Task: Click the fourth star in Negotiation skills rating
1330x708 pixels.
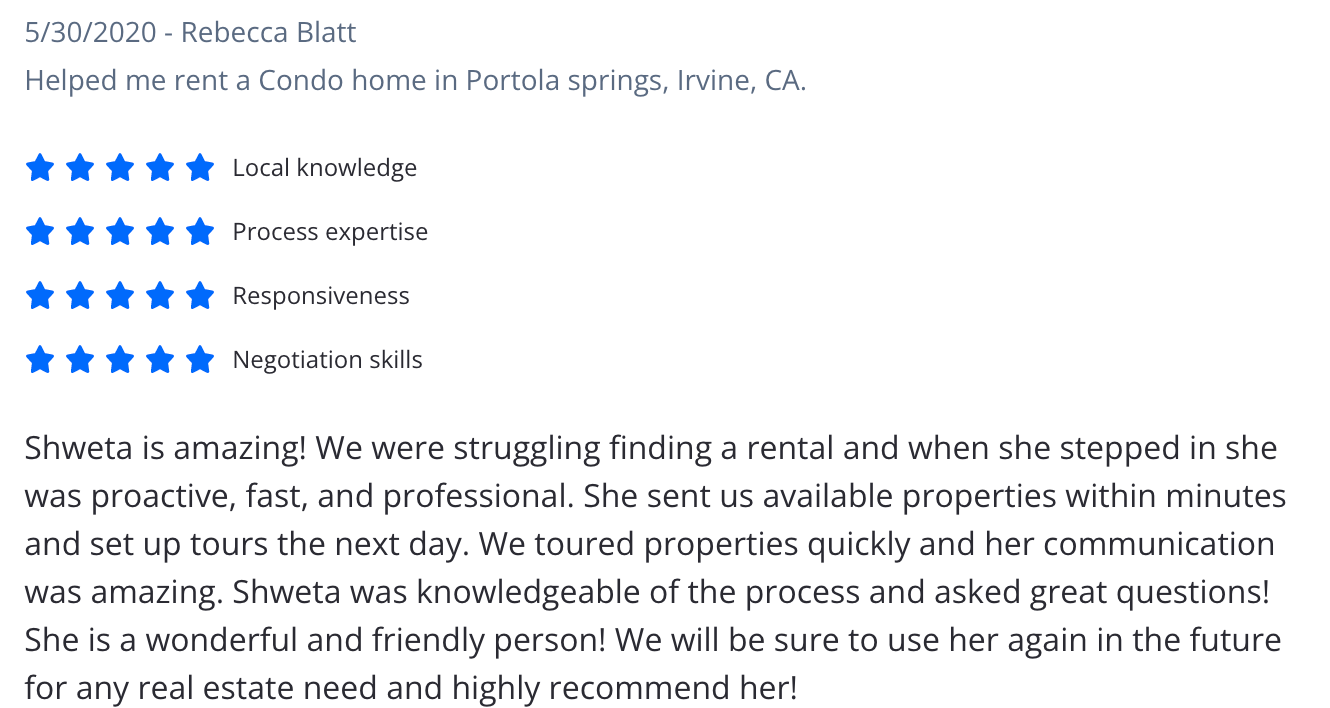Action: pyautogui.click(x=160, y=360)
